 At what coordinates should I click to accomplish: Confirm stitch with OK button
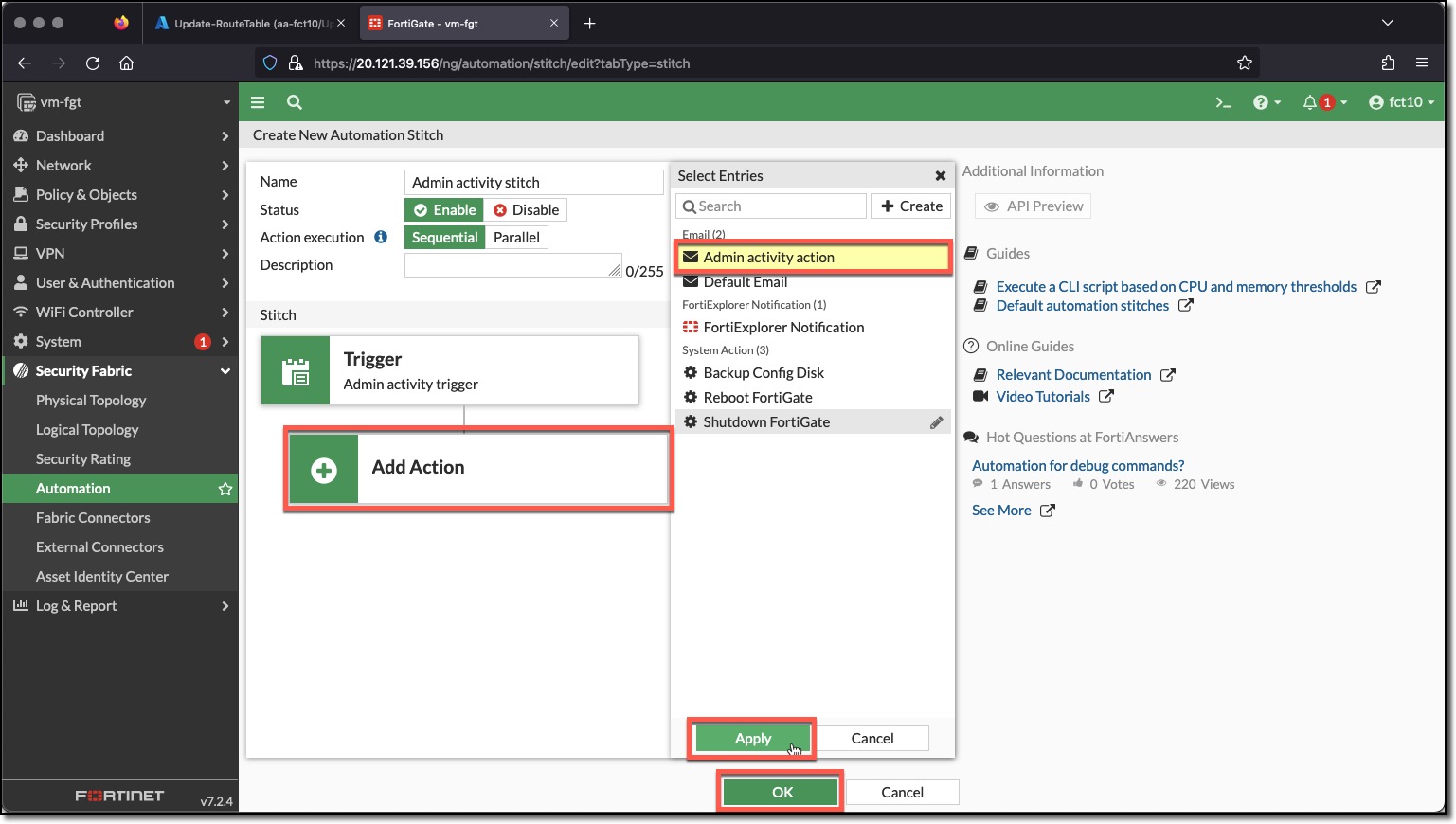[x=782, y=793]
